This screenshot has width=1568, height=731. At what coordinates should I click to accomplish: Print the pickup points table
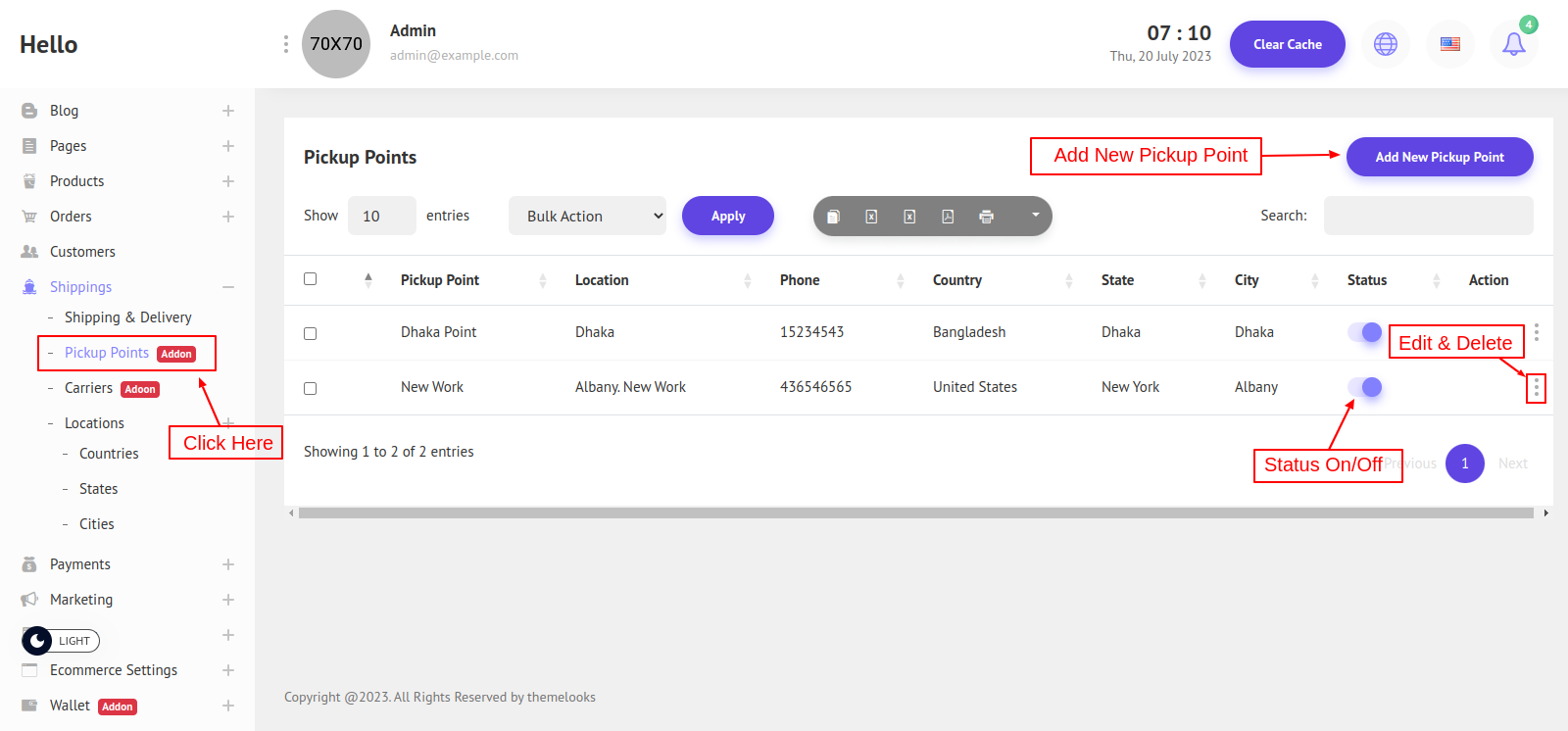[986, 217]
